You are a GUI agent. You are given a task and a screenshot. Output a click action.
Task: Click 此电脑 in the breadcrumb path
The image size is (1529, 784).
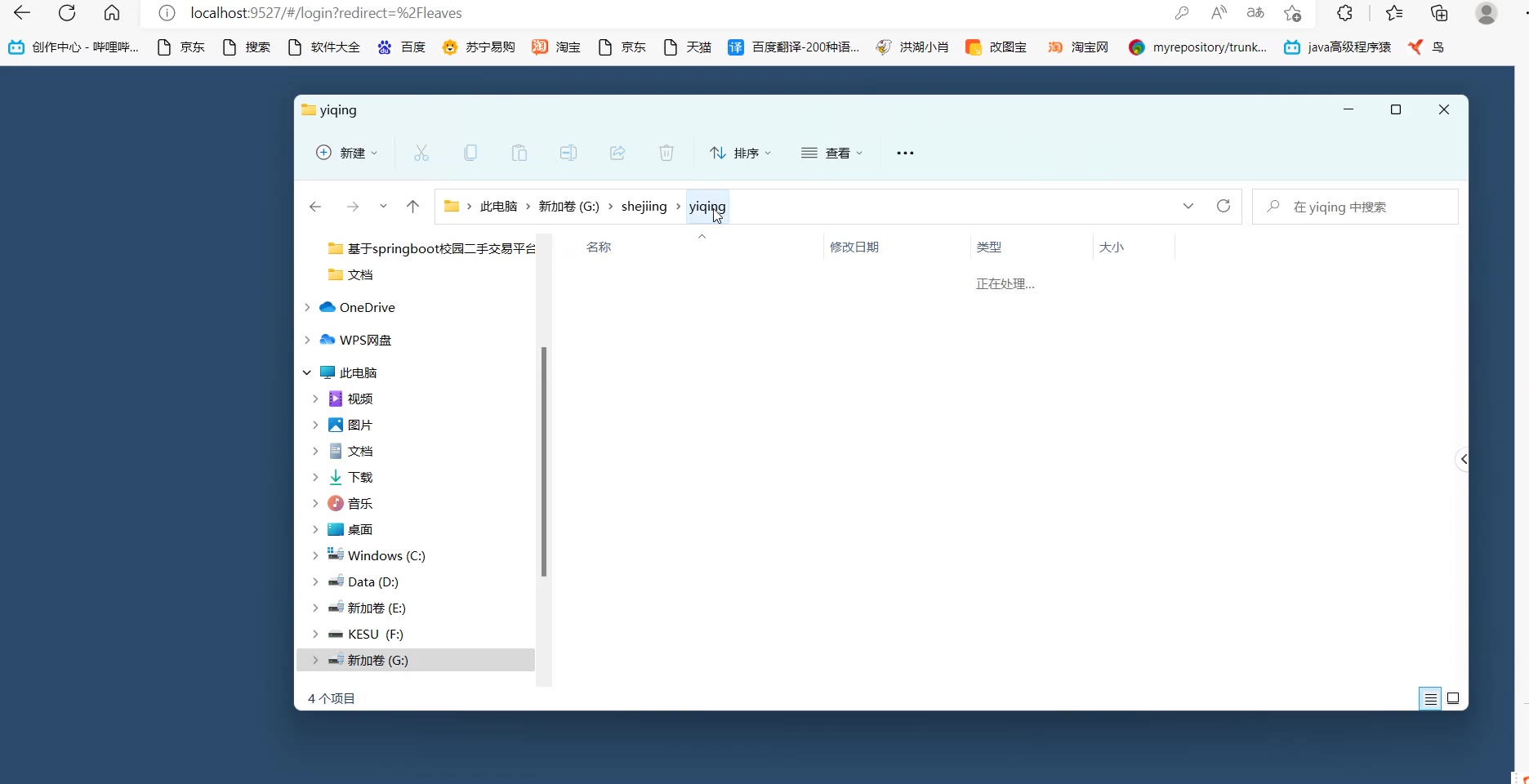pos(498,207)
